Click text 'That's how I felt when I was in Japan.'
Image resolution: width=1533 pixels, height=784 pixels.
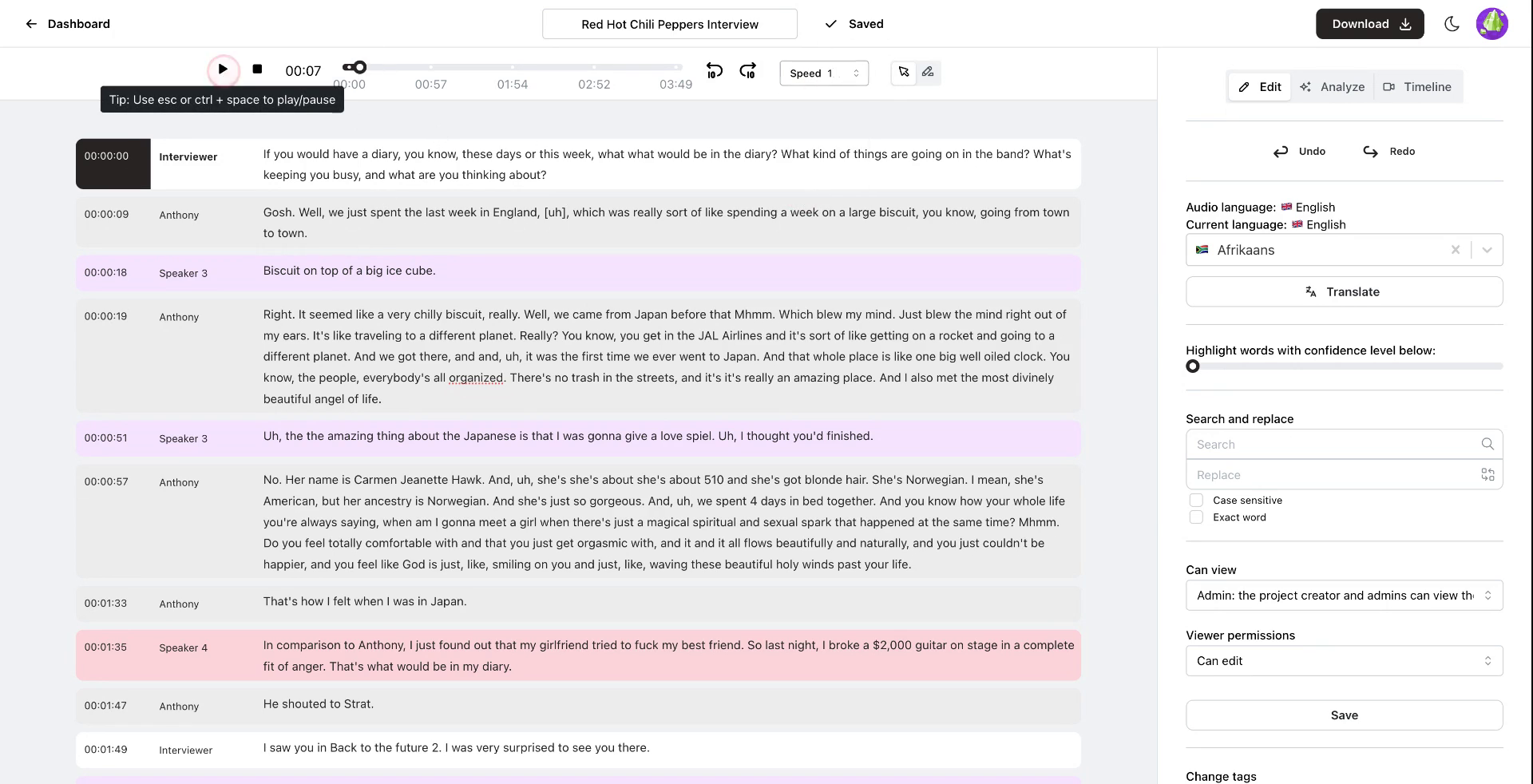click(365, 601)
